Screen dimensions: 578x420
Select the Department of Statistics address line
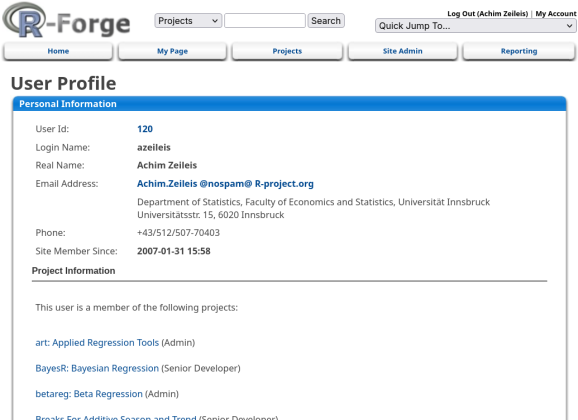click(x=313, y=202)
